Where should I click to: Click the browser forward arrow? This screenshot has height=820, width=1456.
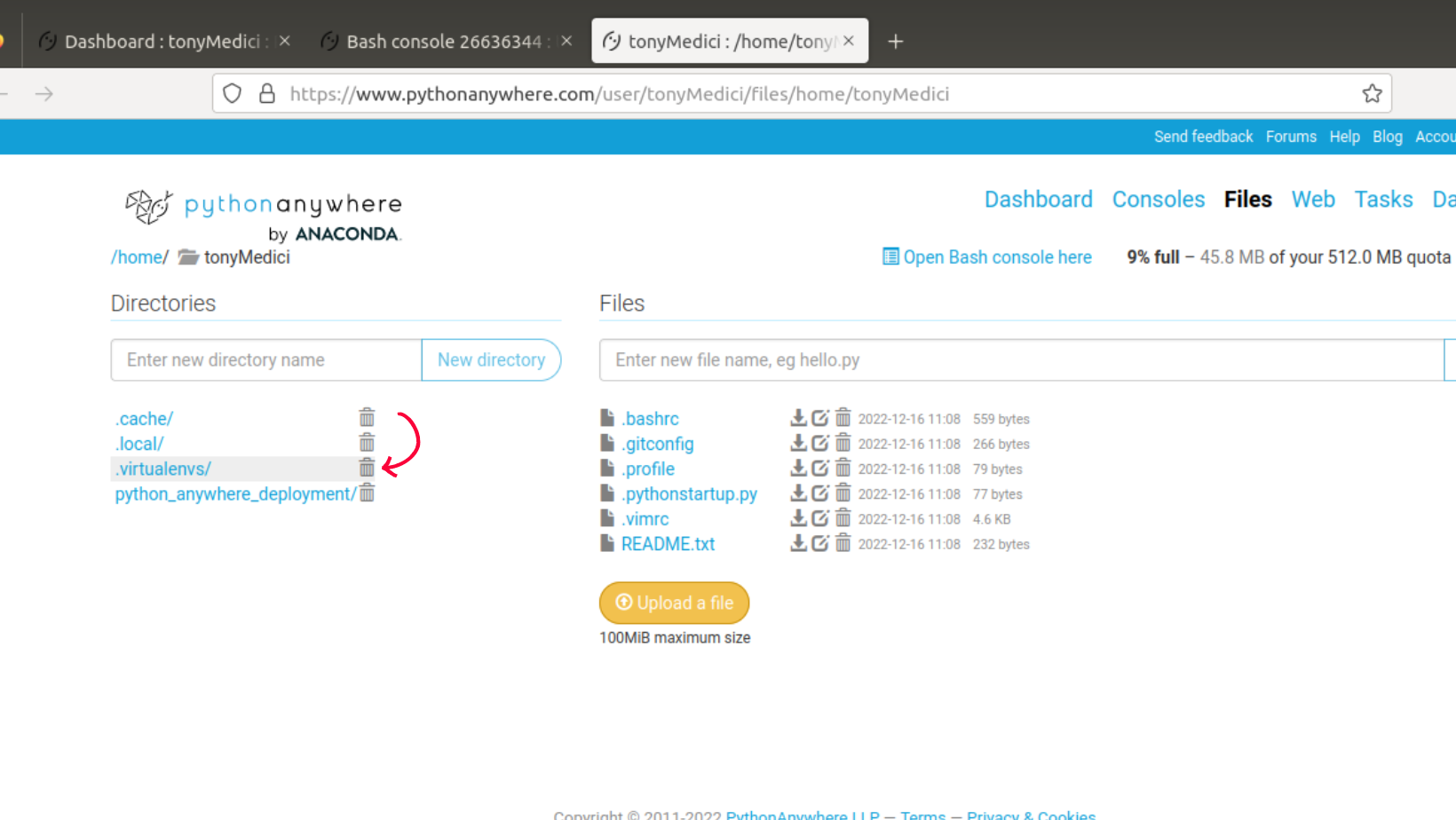pyautogui.click(x=44, y=93)
